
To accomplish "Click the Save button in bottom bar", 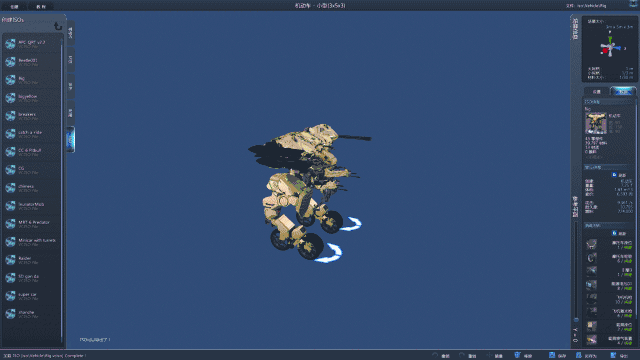I will [558, 356].
